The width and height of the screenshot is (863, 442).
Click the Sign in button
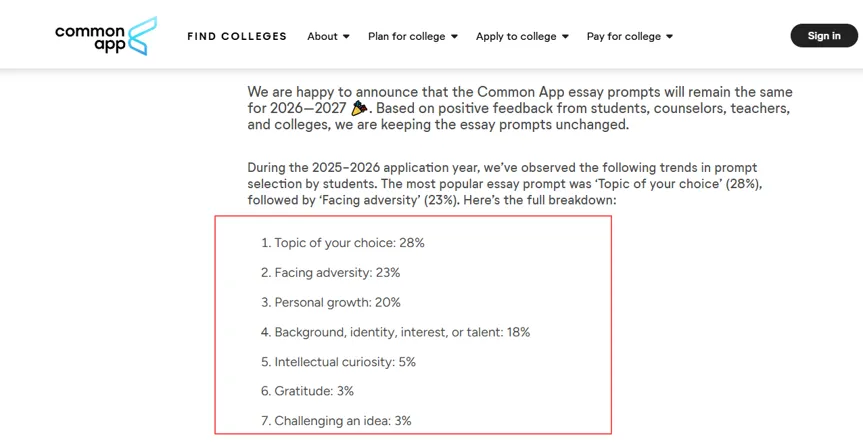(824, 36)
